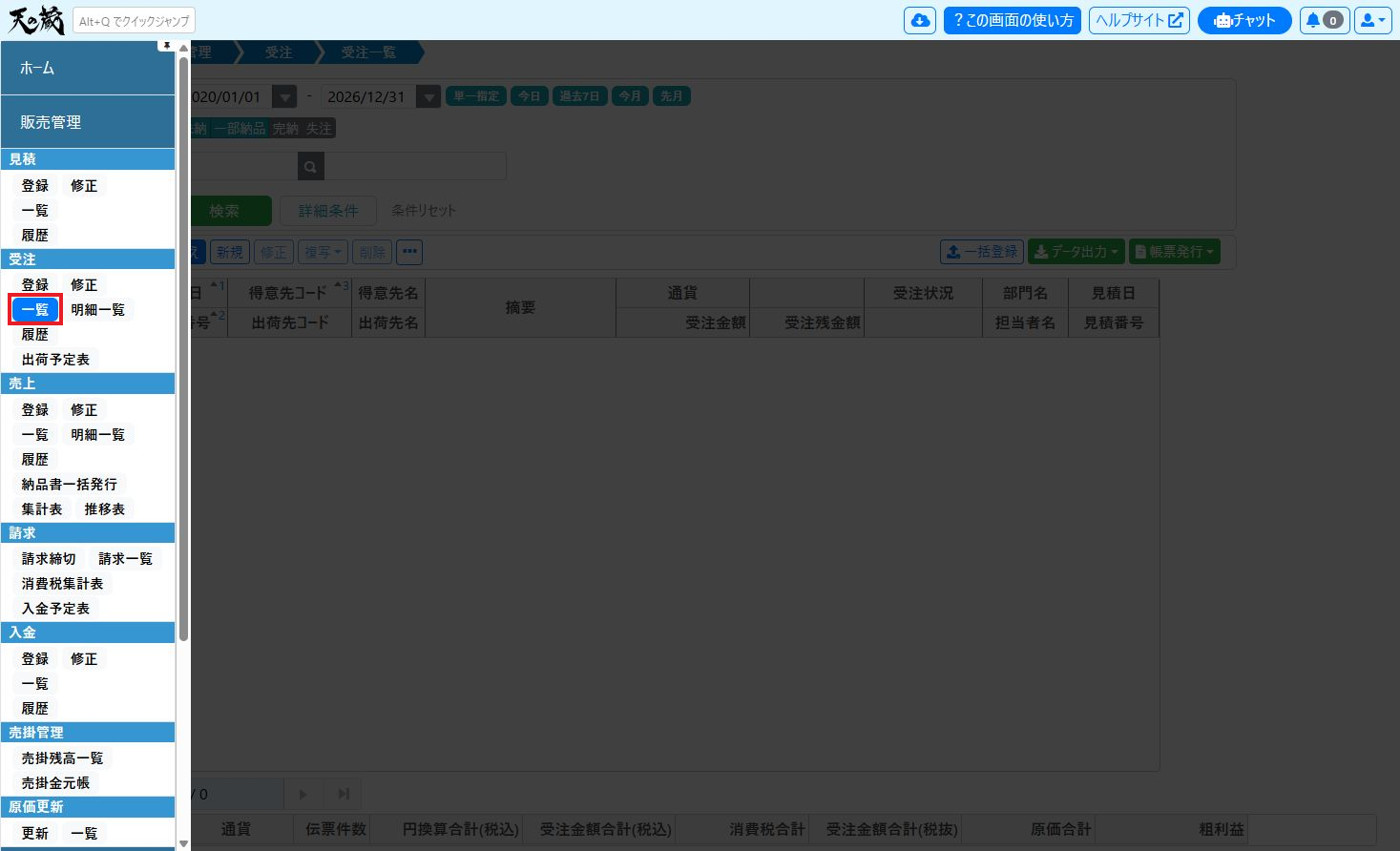The width and height of the screenshot is (1400, 851).
Task: Toggle the 一部納品 status filter
Action: point(240,128)
